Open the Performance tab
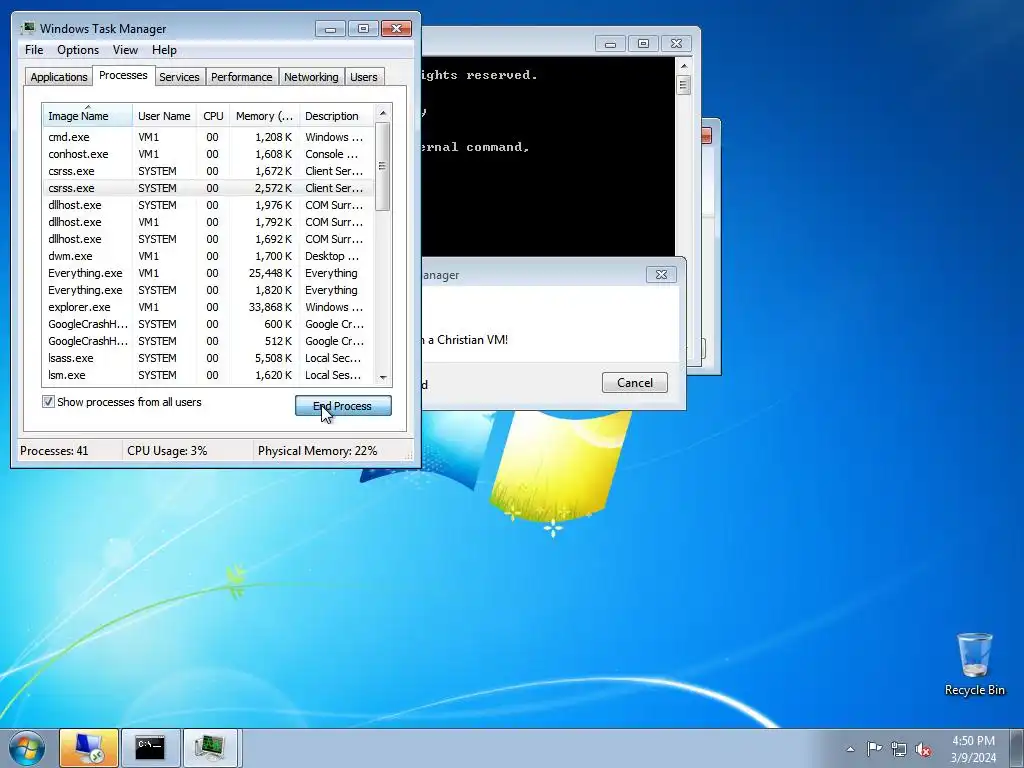The width and height of the screenshot is (1024, 768). [242, 77]
